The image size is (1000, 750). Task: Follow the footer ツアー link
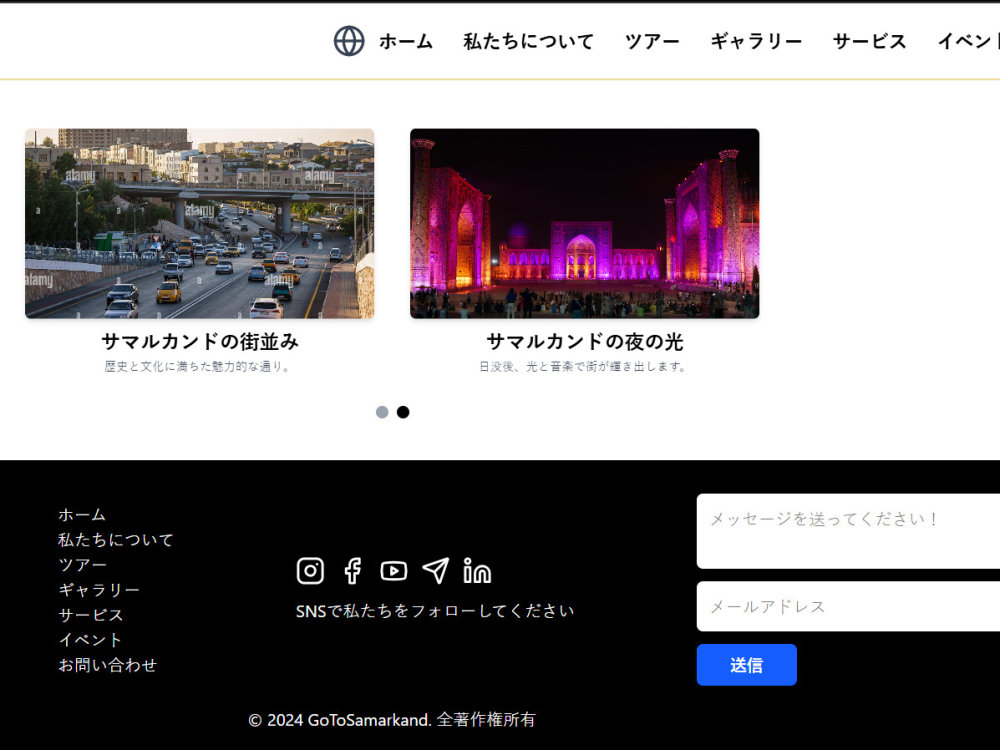coord(82,565)
